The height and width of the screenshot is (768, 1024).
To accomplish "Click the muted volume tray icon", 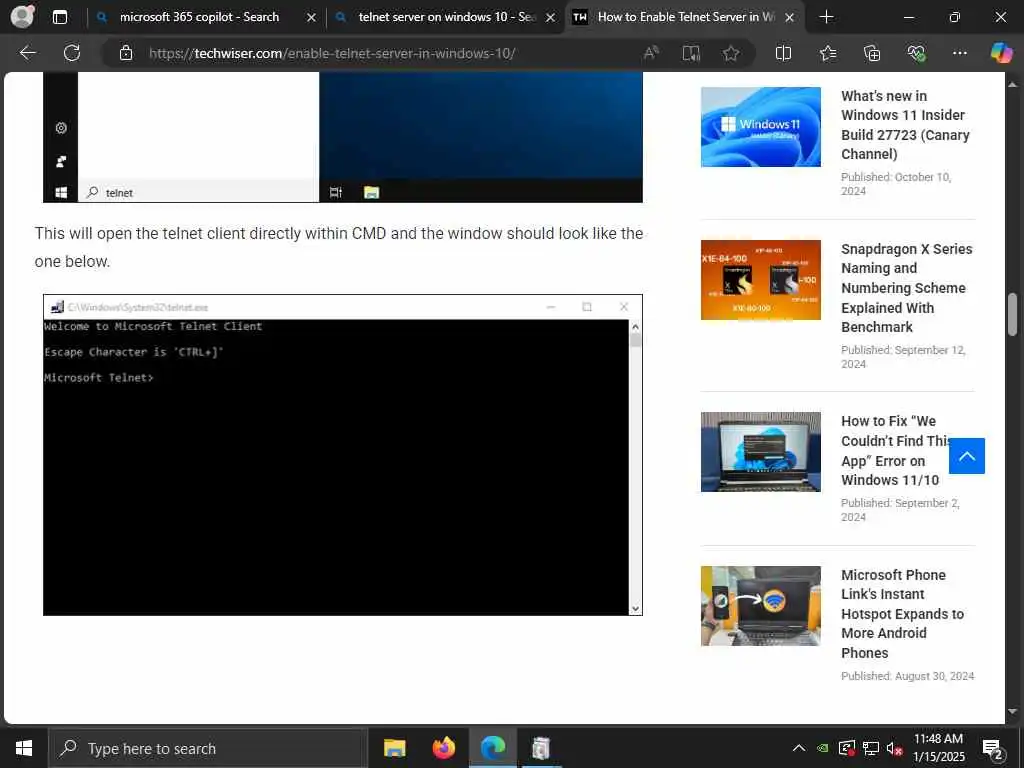I will (x=895, y=748).
